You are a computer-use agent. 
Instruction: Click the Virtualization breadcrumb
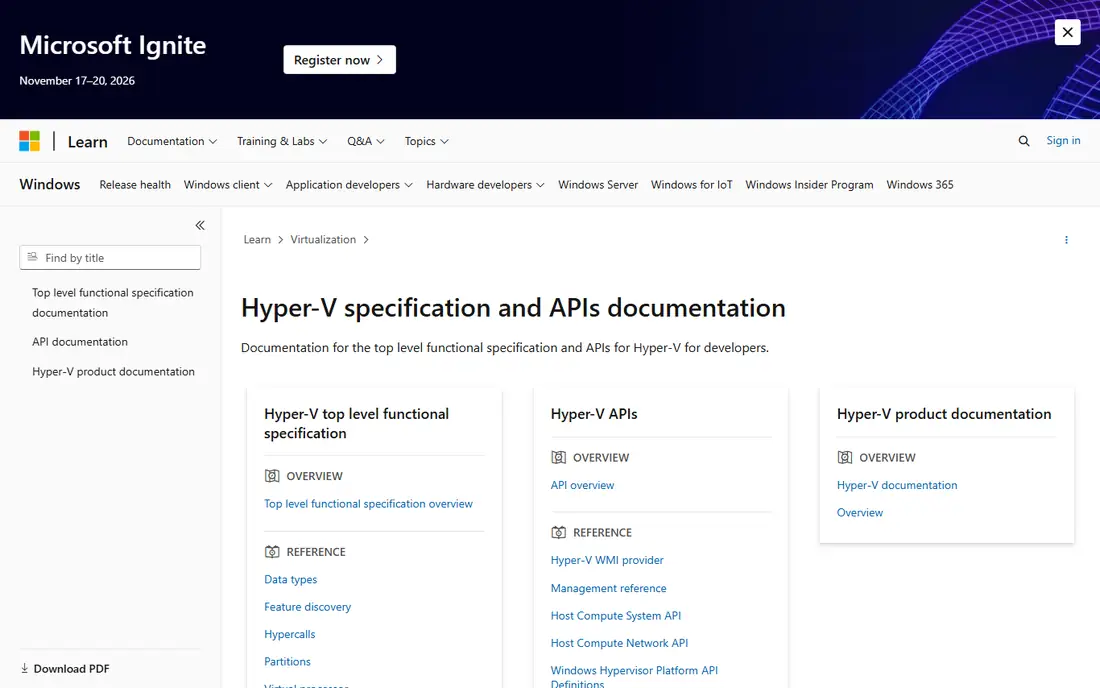(323, 239)
